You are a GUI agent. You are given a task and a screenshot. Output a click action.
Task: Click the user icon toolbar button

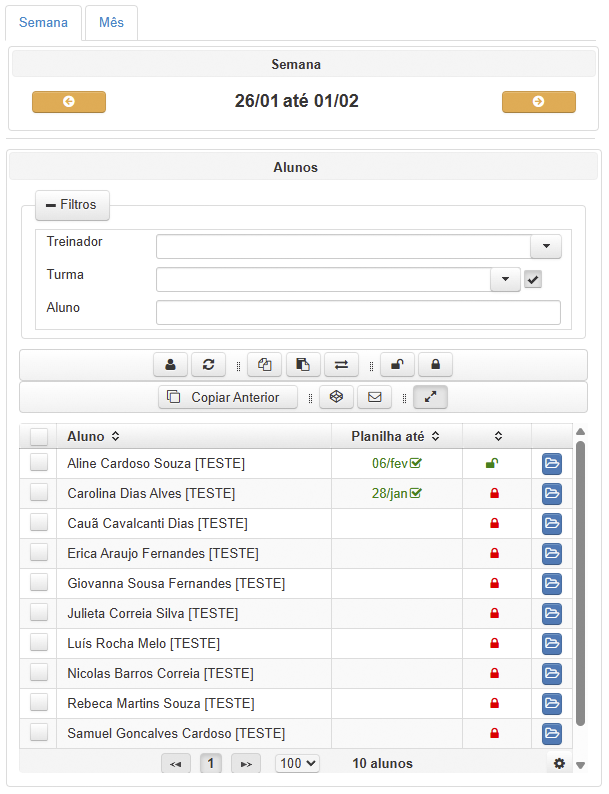click(170, 365)
